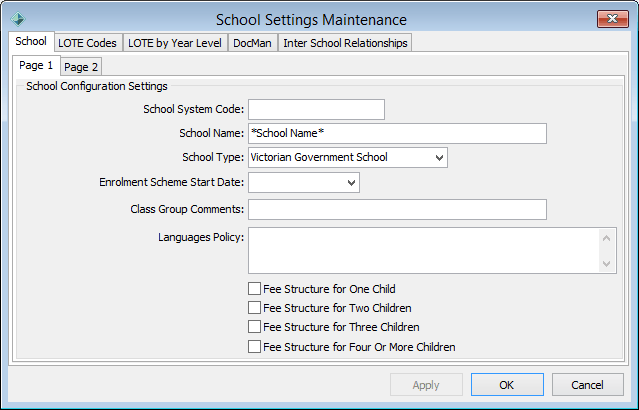This screenshot has width=639, height=410.
Task: Enable Fee Structure for One Child
Action: tap(254, 289)
